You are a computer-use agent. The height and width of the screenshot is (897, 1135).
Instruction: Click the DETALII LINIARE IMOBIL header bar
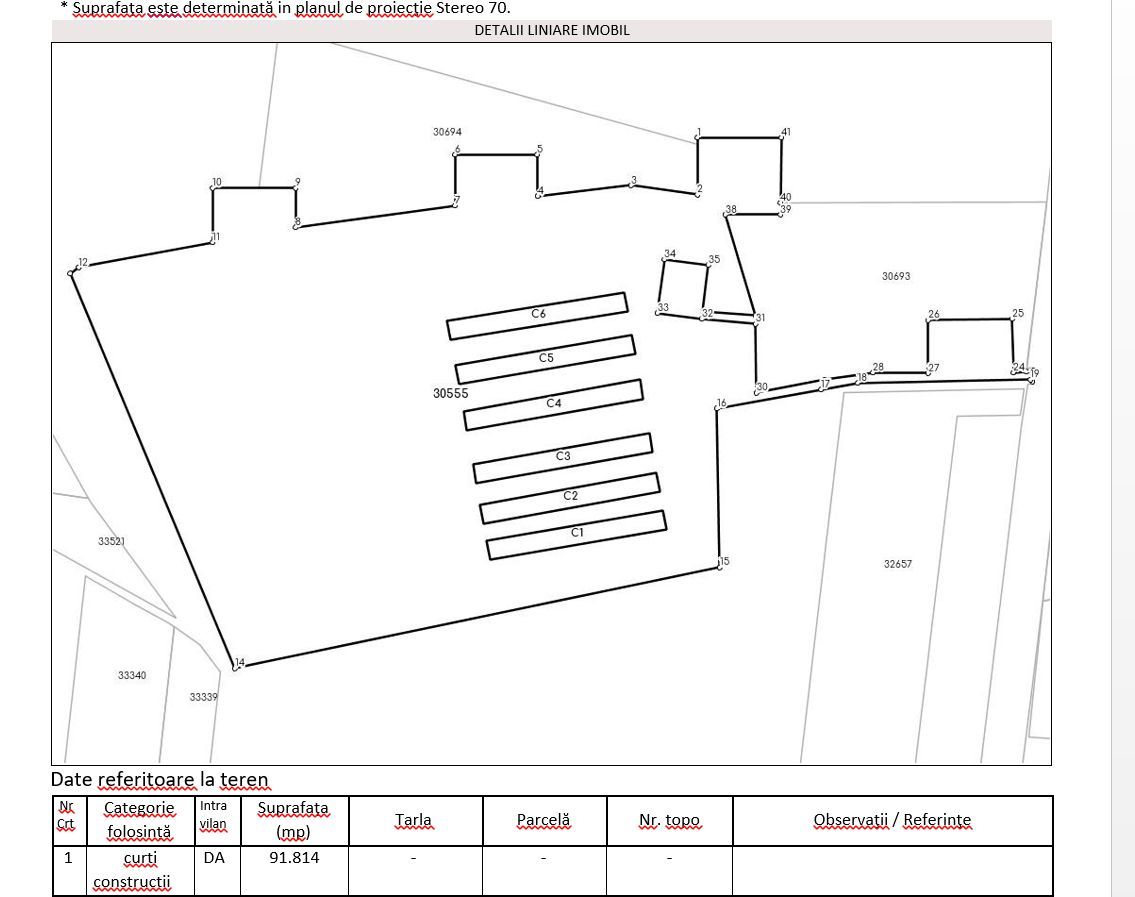pyautogui.click(x=551, y=30)
